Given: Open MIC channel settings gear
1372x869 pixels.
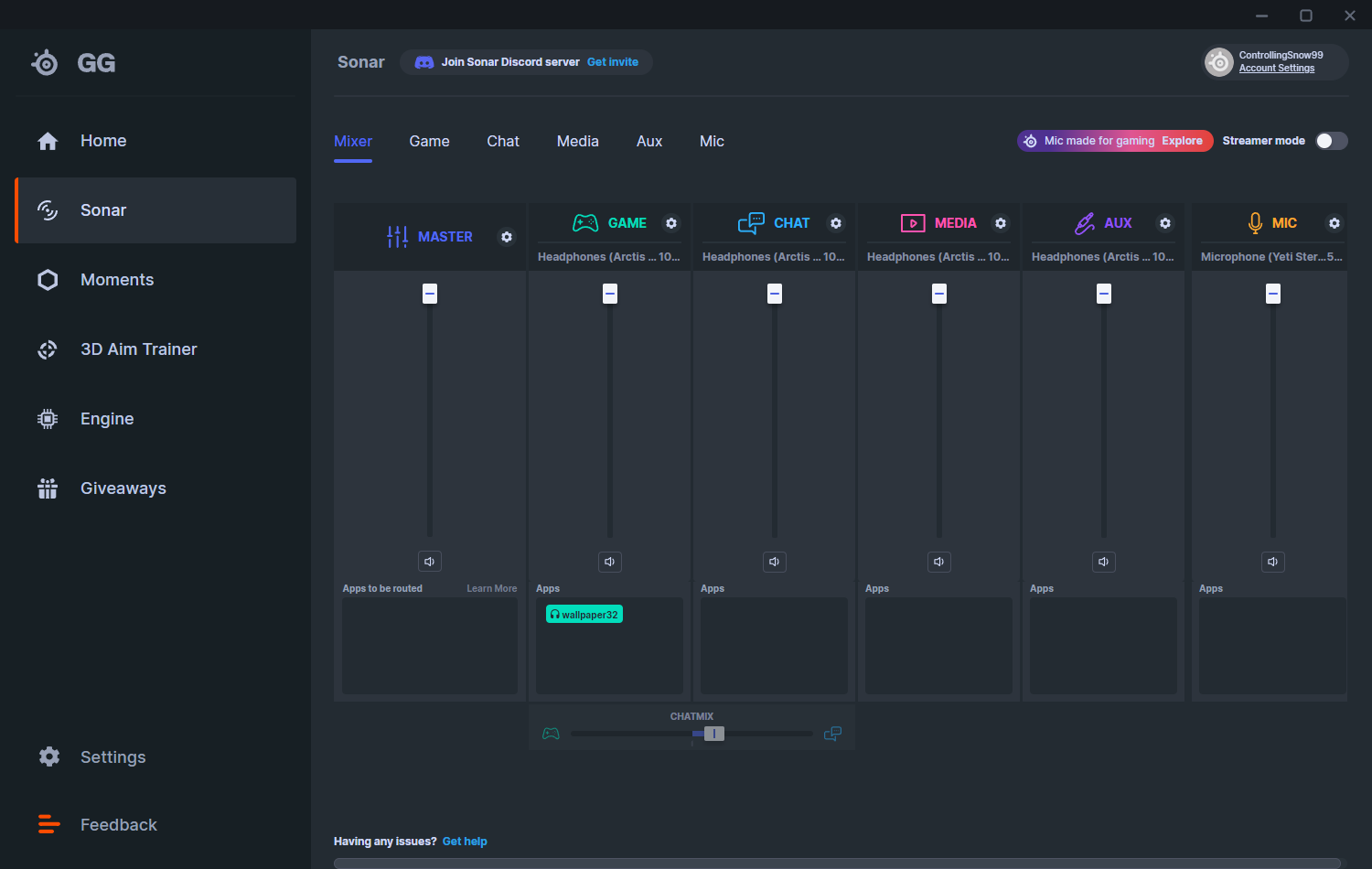Looking at the screenshot, I should tap(1334, 223).
